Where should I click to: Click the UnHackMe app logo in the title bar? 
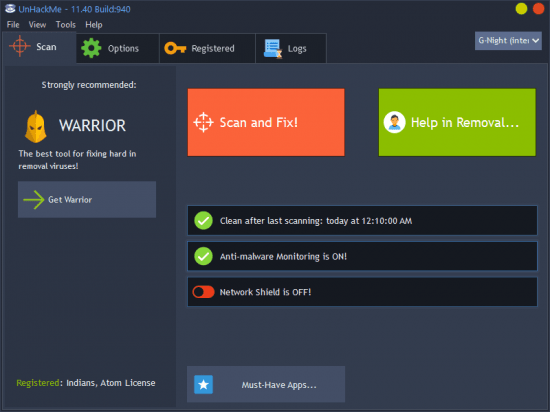[x=10, y=9]
